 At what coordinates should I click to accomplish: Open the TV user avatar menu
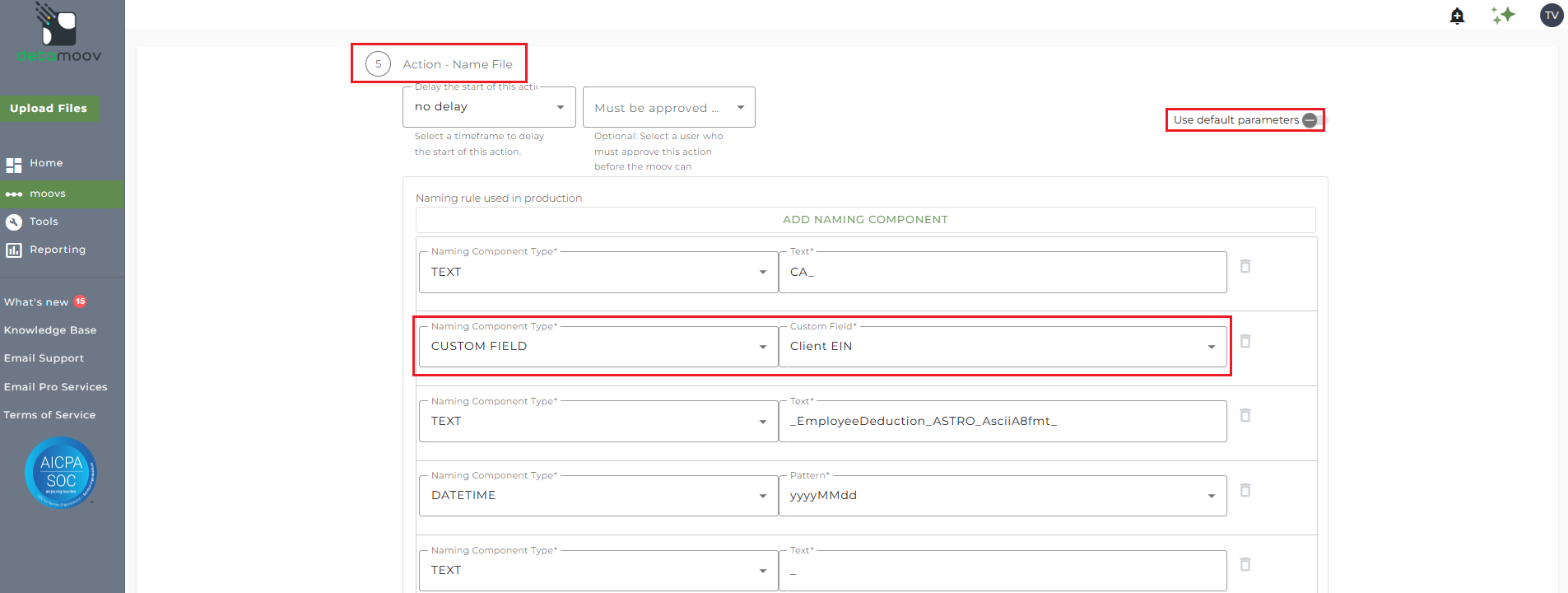(1552, 15)
